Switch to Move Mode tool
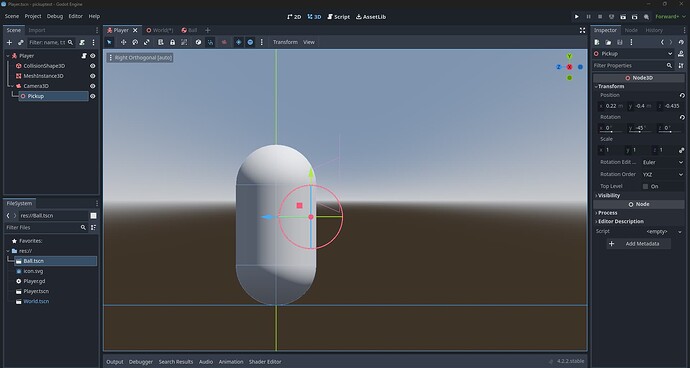The width and height of the screenshot is (690, 368). coord(123,42)
